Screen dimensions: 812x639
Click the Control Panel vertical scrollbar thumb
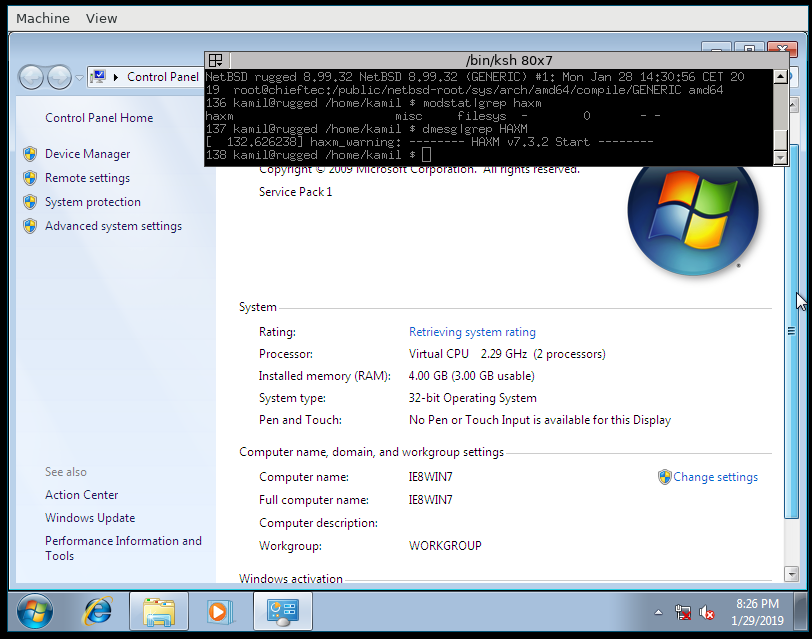pos(791,331)
